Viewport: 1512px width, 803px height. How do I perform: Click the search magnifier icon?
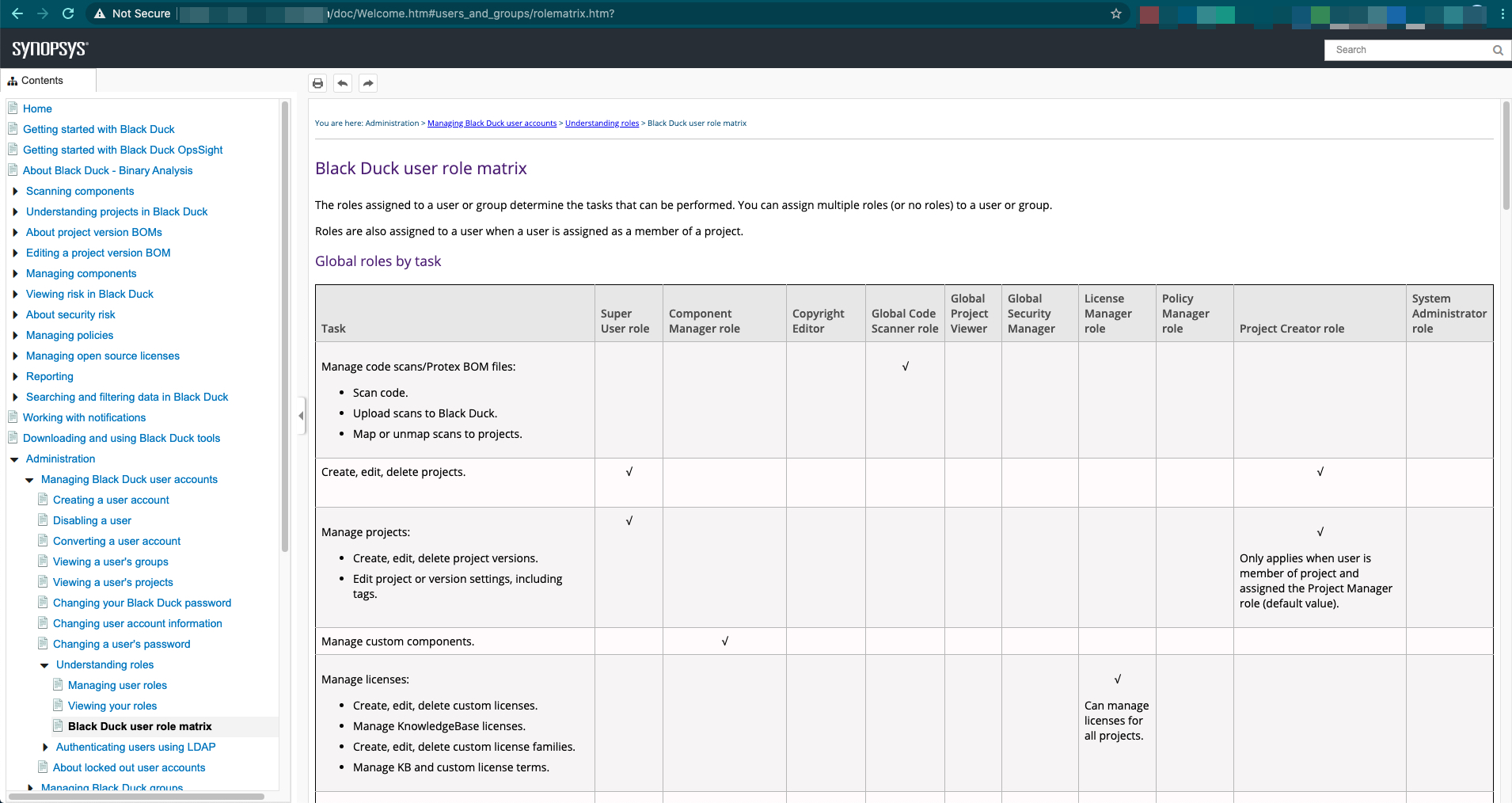click(1498, 50)
